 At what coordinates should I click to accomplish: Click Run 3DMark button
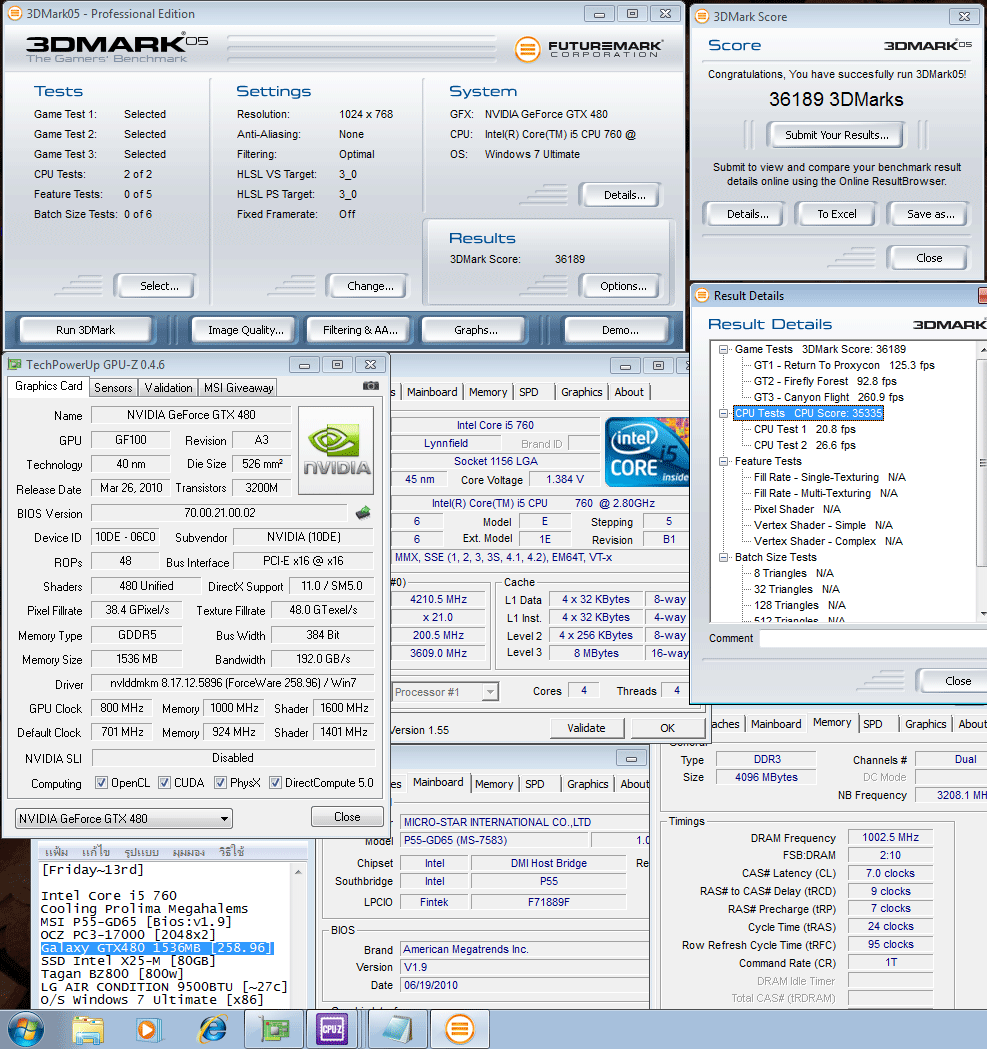coord(86,330)
